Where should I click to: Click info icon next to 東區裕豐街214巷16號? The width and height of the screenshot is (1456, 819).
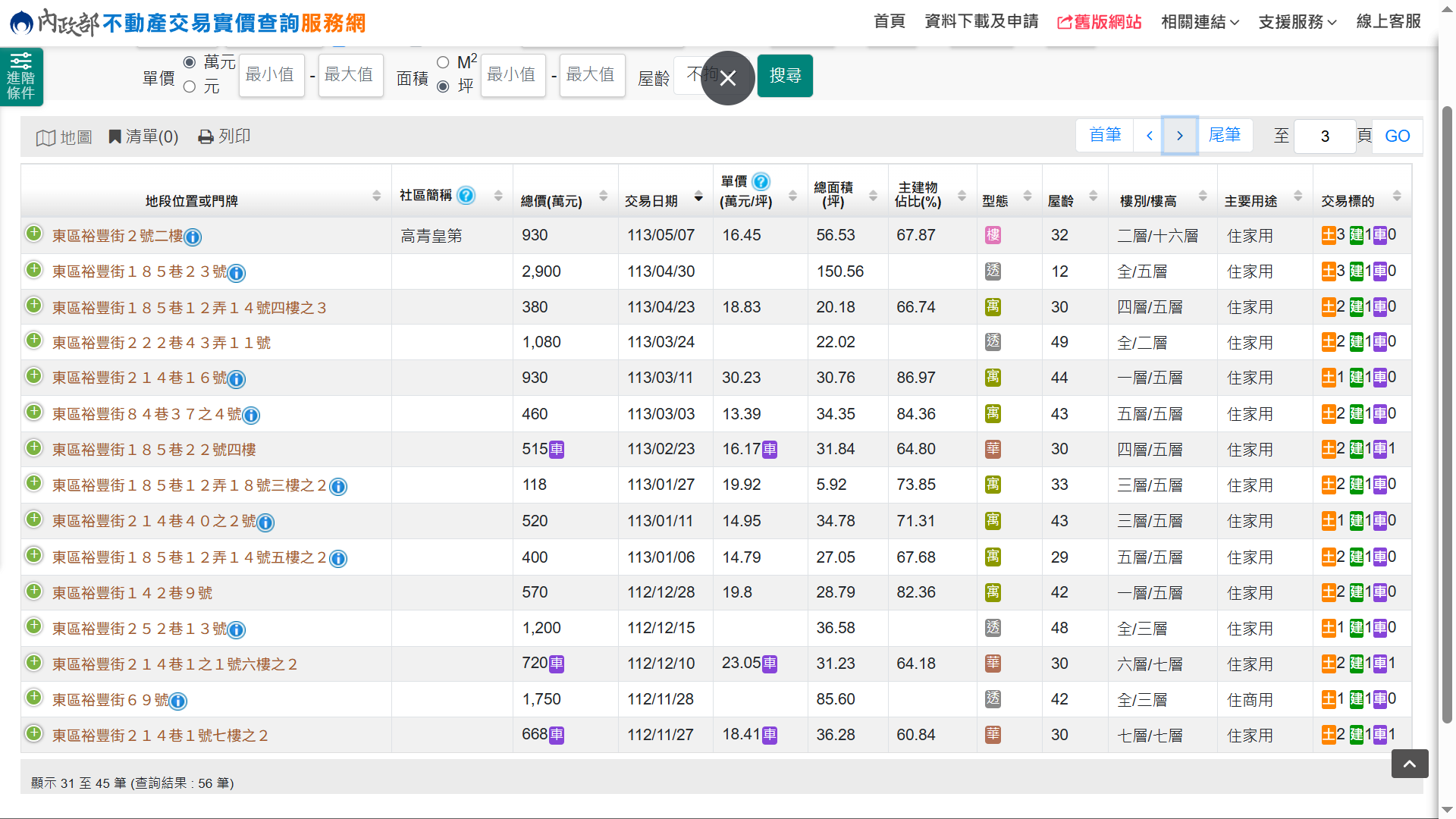(237, 379)
